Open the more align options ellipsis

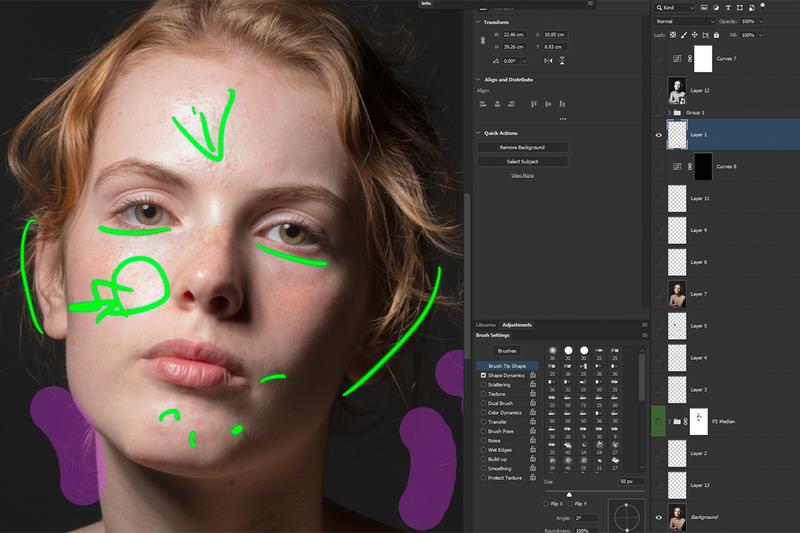[x=562, y=118]
